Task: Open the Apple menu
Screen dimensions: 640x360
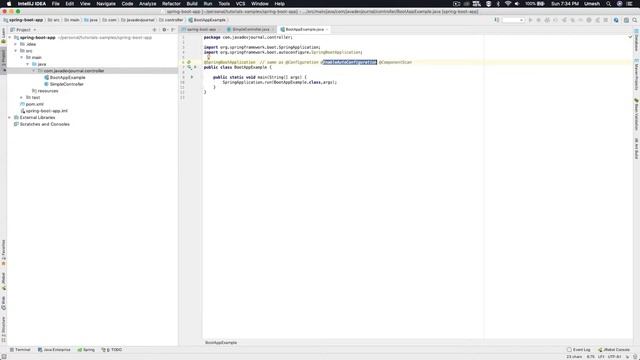Action: click(x=9, y=4)
